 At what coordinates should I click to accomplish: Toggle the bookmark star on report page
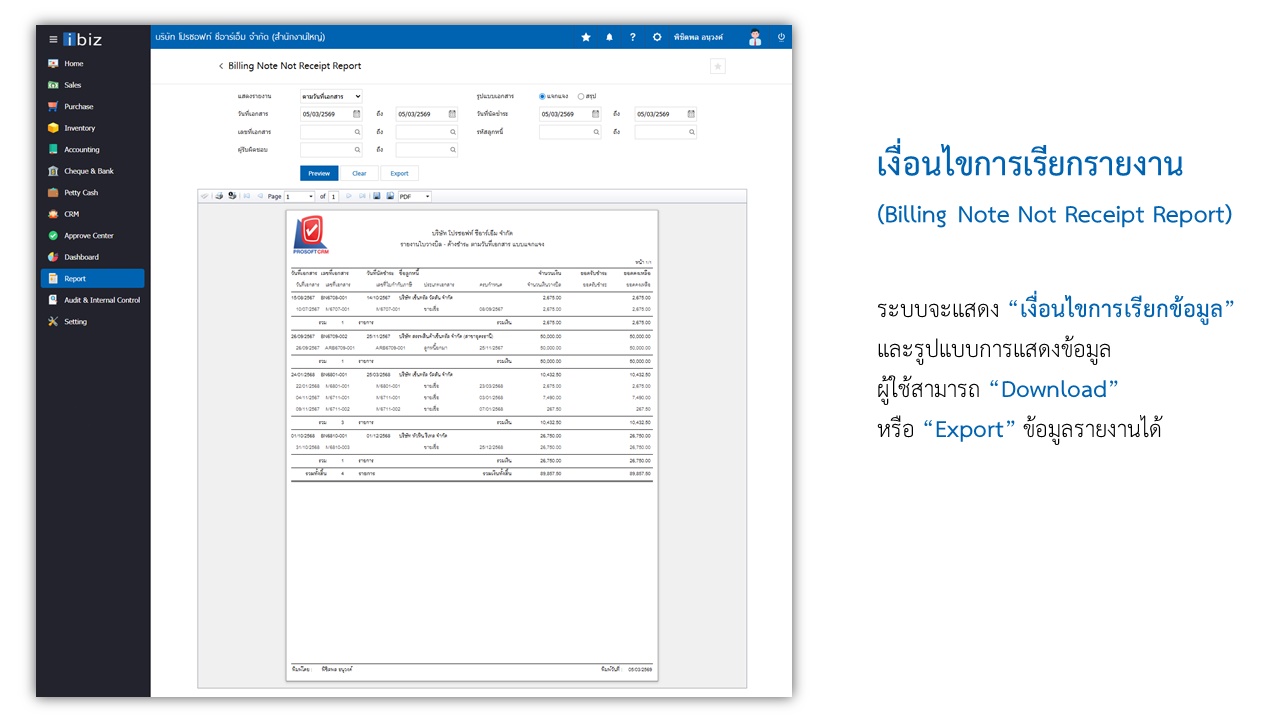point(717,66)
